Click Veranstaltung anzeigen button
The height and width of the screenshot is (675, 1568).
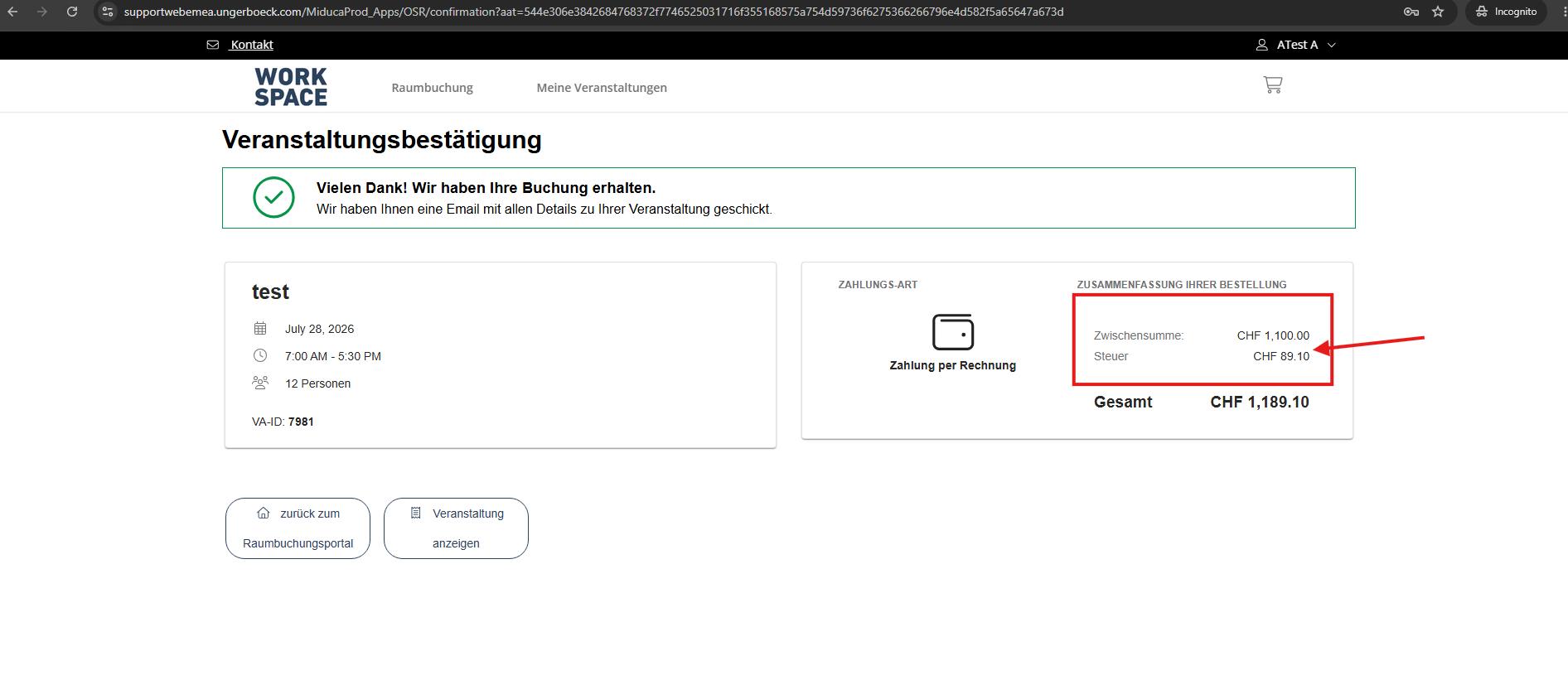tap(456, 528)
